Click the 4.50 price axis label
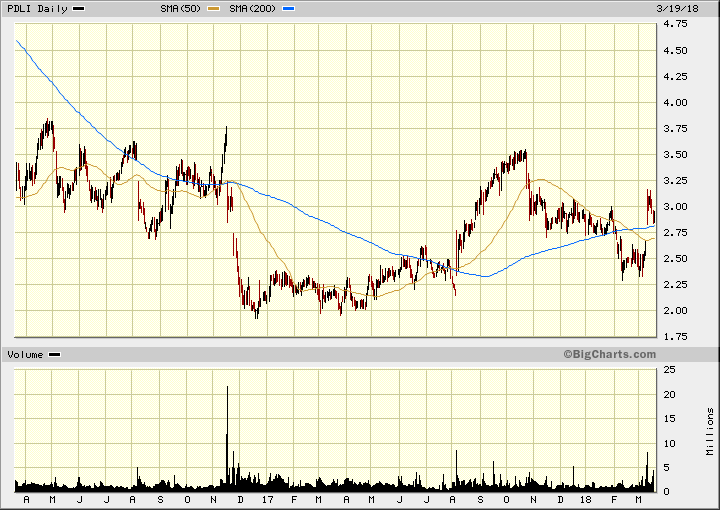The height and width of the screenshot is (510, 720). (x=675, y=50)
